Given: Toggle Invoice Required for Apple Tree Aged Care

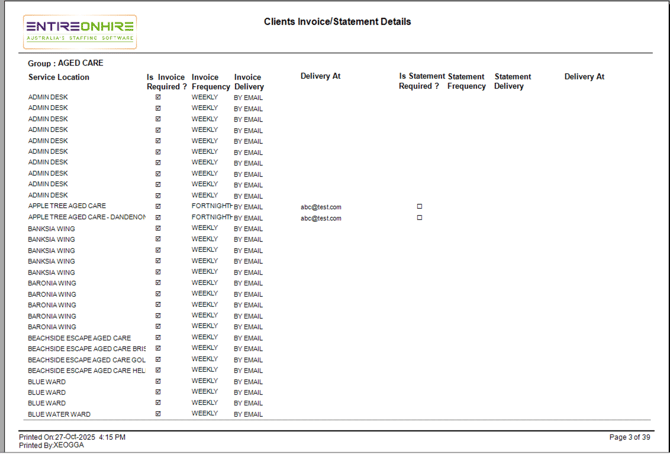Looking at the screenshot, I should tap(158, 206).
